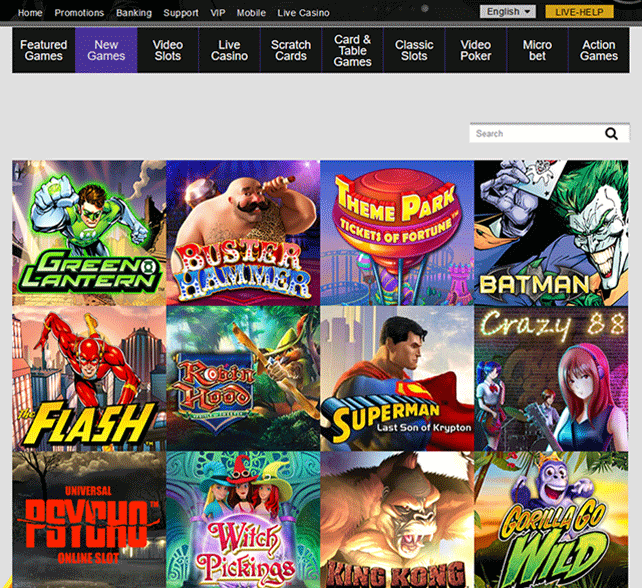Play the King Kong game
Viewport: 642px width, 588px height.
point(397,520)
